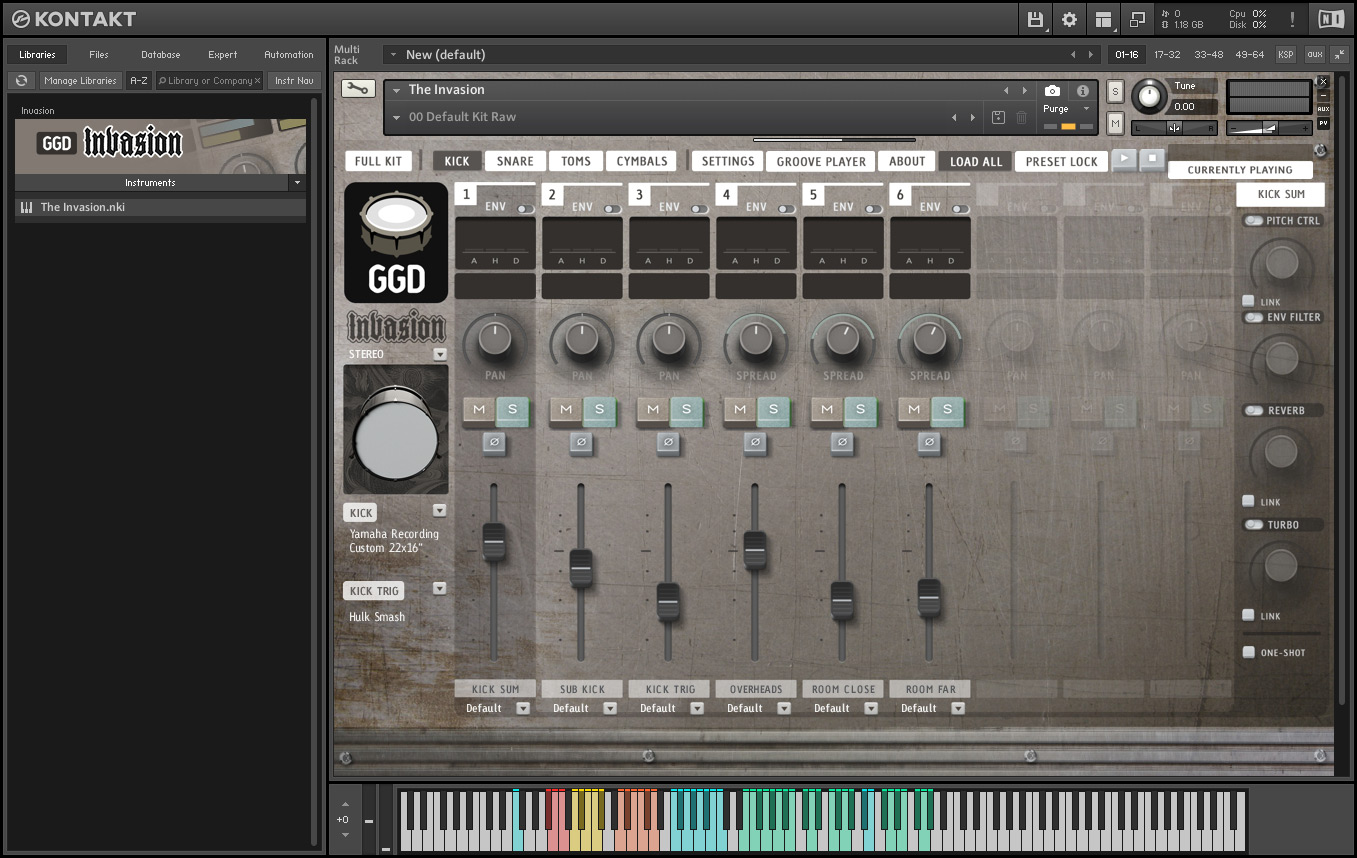Solo mixer channel 6
This screenshot has width=1357, height=858.
tap(948, 410)
